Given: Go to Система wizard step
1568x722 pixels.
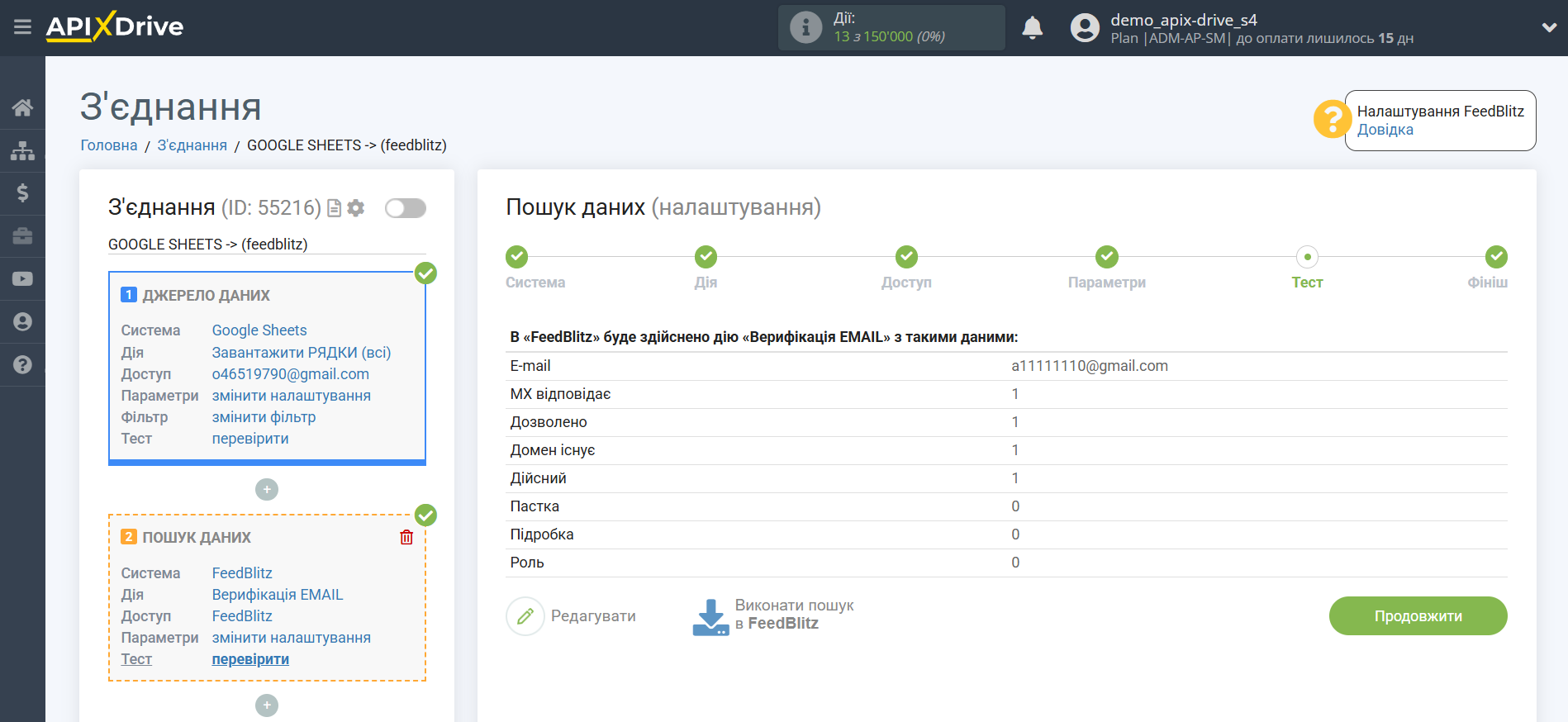Looking at the screenshot, I should pyautogui.click(x=517, y=257).
